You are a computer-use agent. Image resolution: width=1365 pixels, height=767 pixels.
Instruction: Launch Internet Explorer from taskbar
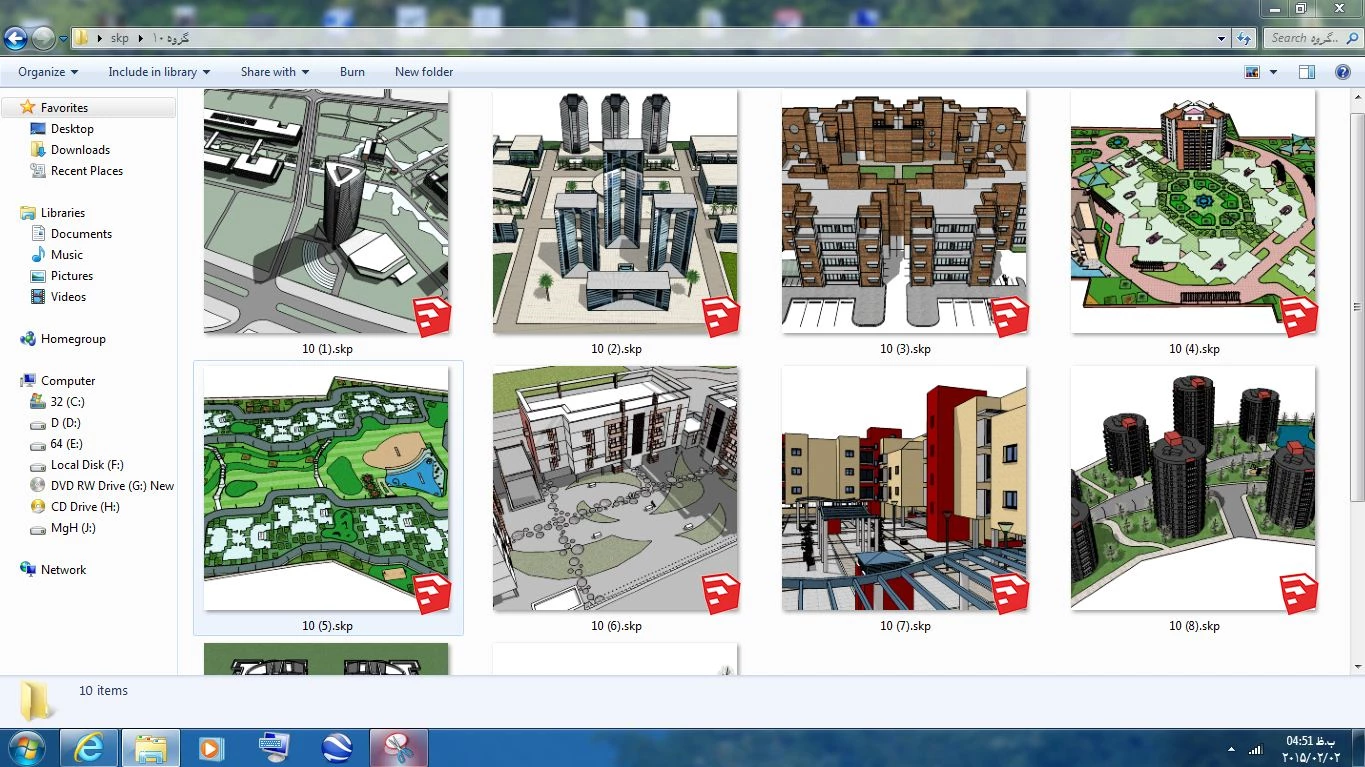tap(89, 748)
